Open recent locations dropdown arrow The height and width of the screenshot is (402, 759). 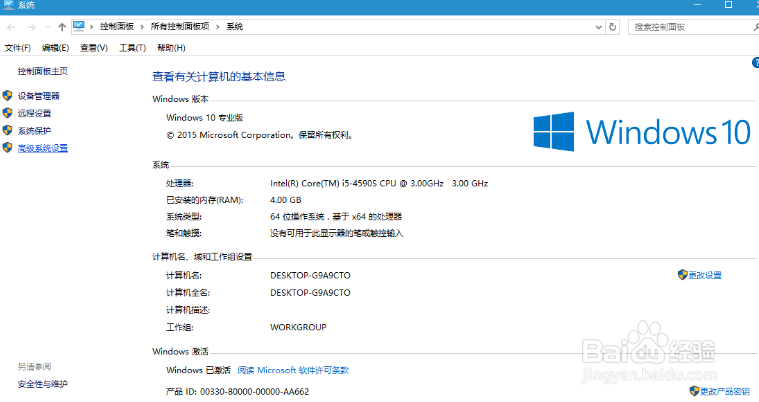click(x=47, y=27)
